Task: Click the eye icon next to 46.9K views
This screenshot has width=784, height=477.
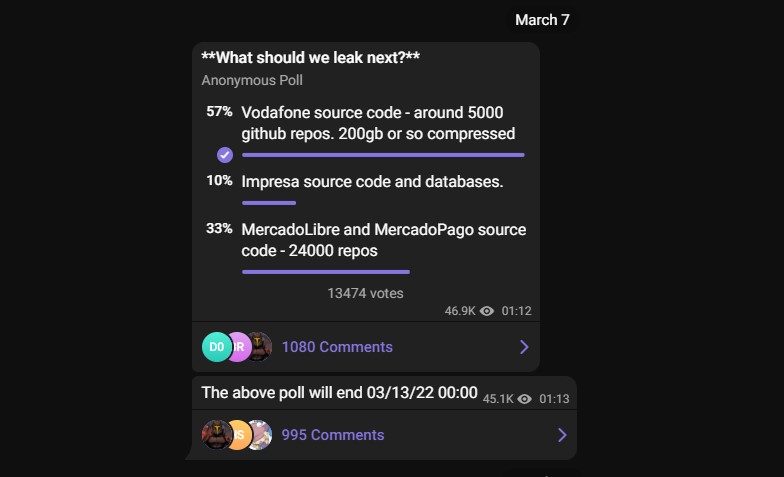Action: 487,311
